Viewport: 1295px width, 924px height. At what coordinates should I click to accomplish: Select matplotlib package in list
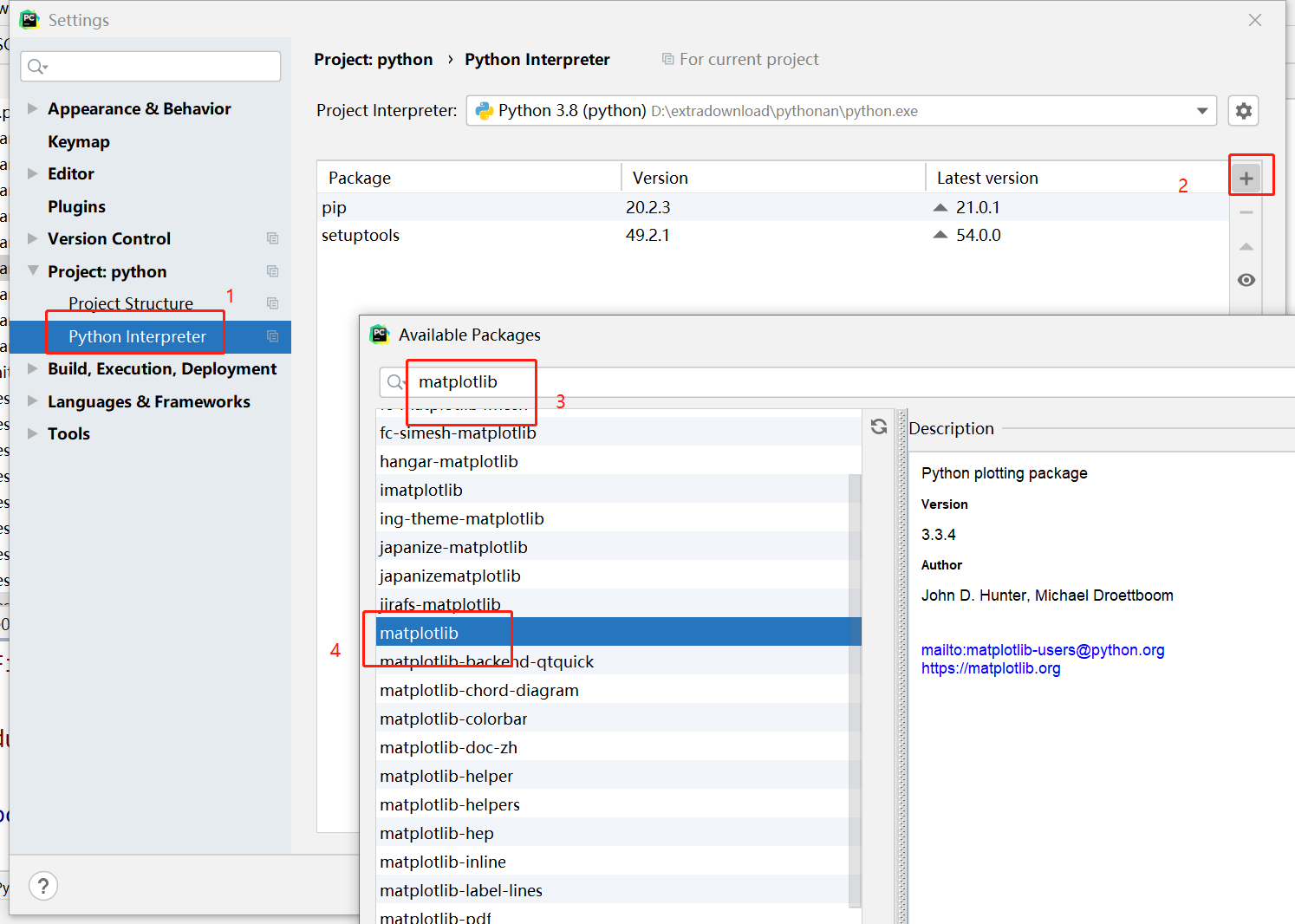coord(619,633)
